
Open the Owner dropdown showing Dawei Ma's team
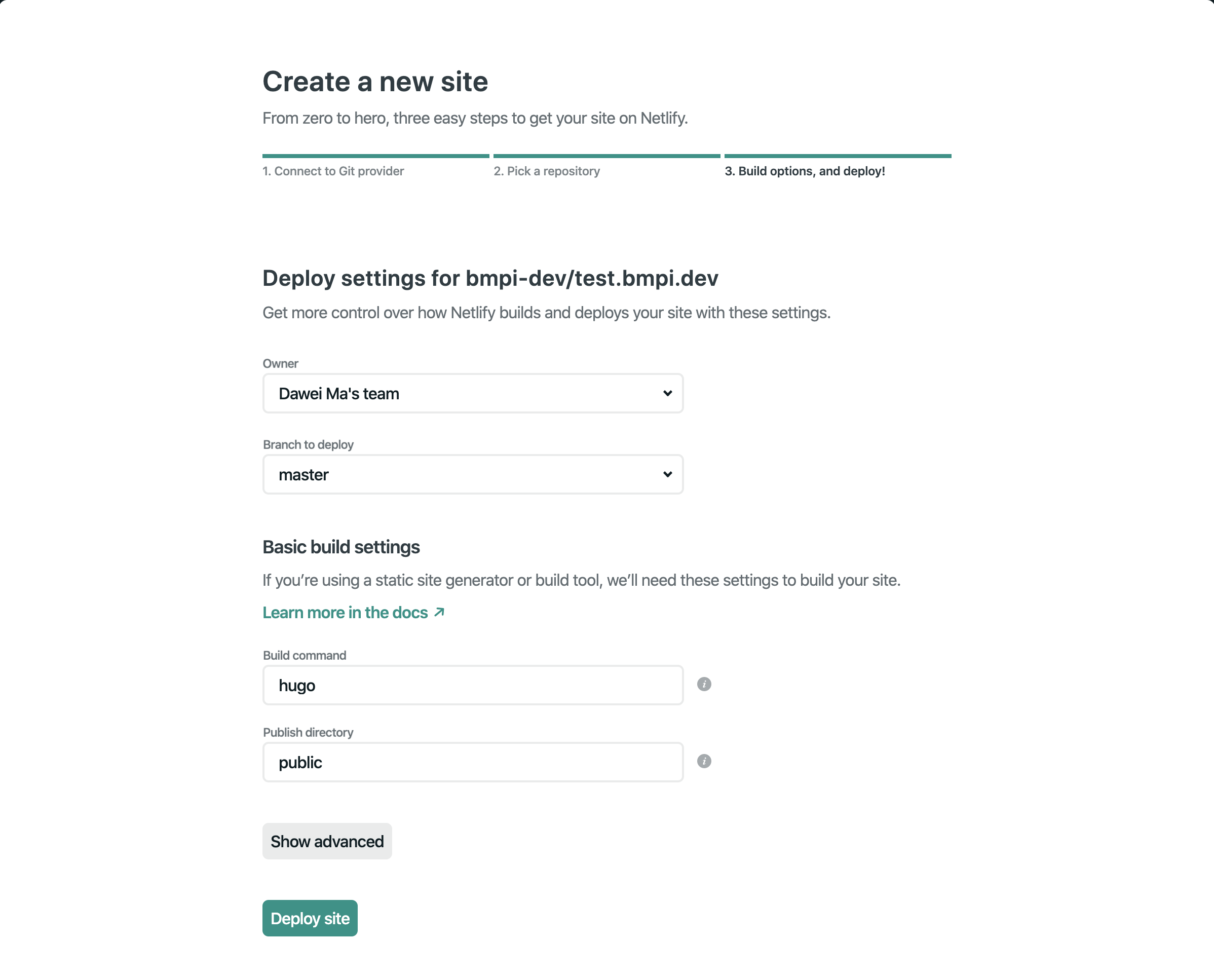pyautogui.click(x=472, y=393)
